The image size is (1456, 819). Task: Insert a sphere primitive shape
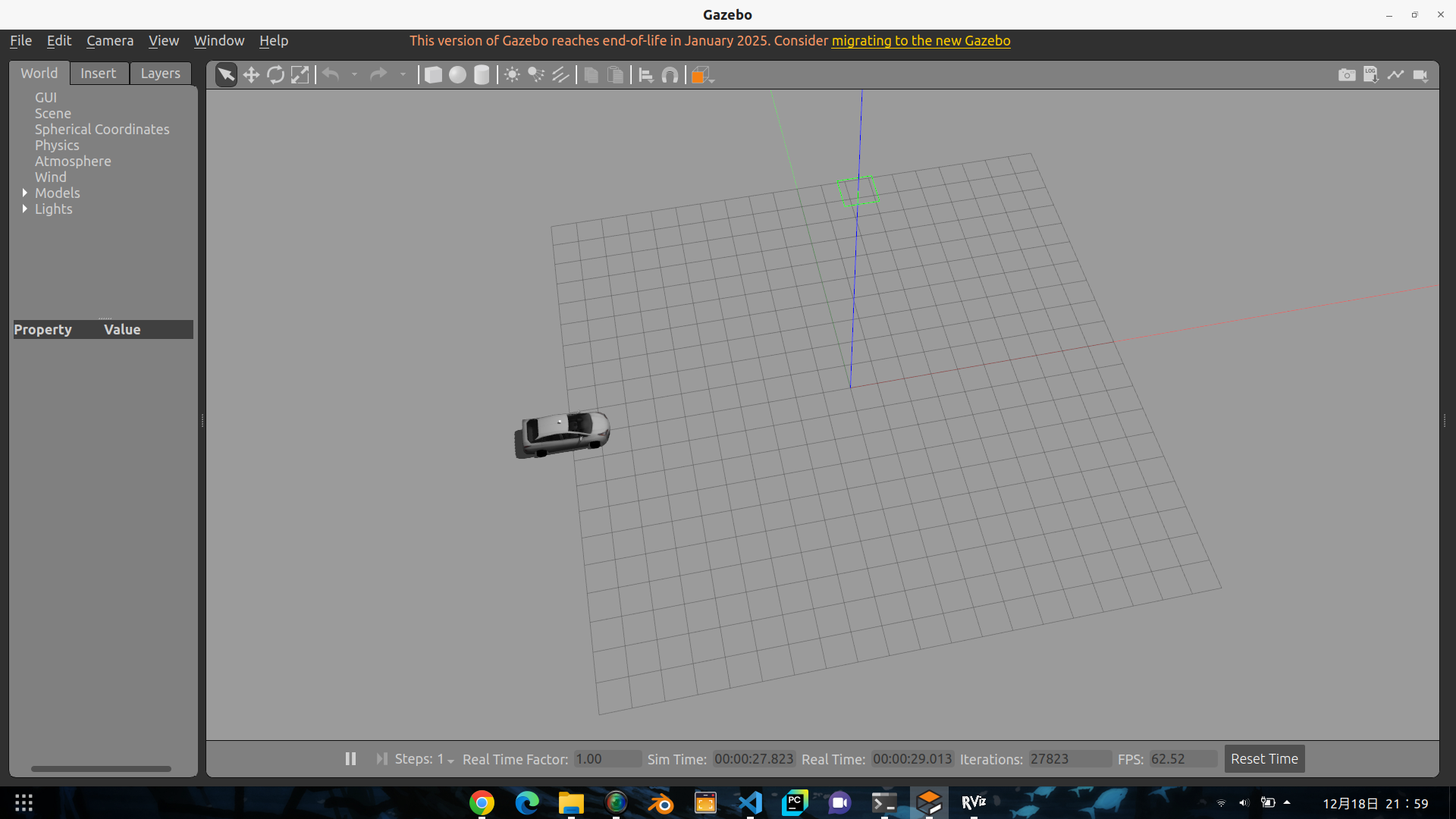coord(457,74)
